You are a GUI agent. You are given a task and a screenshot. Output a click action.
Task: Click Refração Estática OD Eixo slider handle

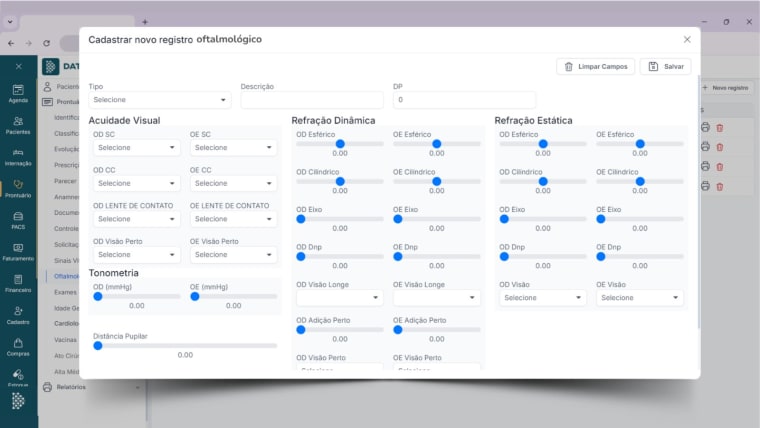504,219
